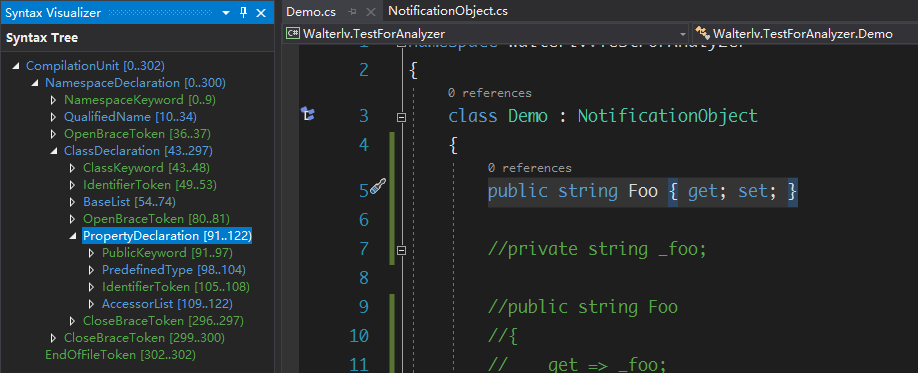Expand the BaseList [54..74) node
The image size is (918, 373).
pos(72,202)
